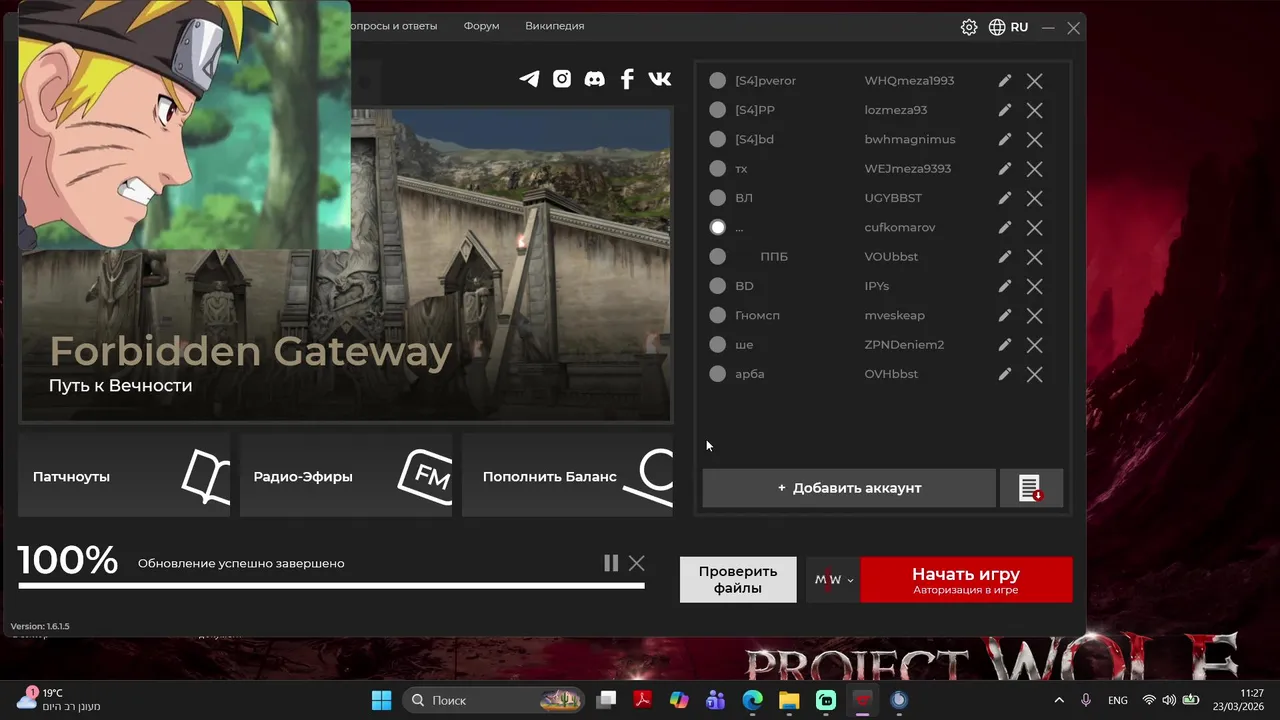Select the [S4]pveror account radio button
The image size is (1280, 720).
click(717, 81)
